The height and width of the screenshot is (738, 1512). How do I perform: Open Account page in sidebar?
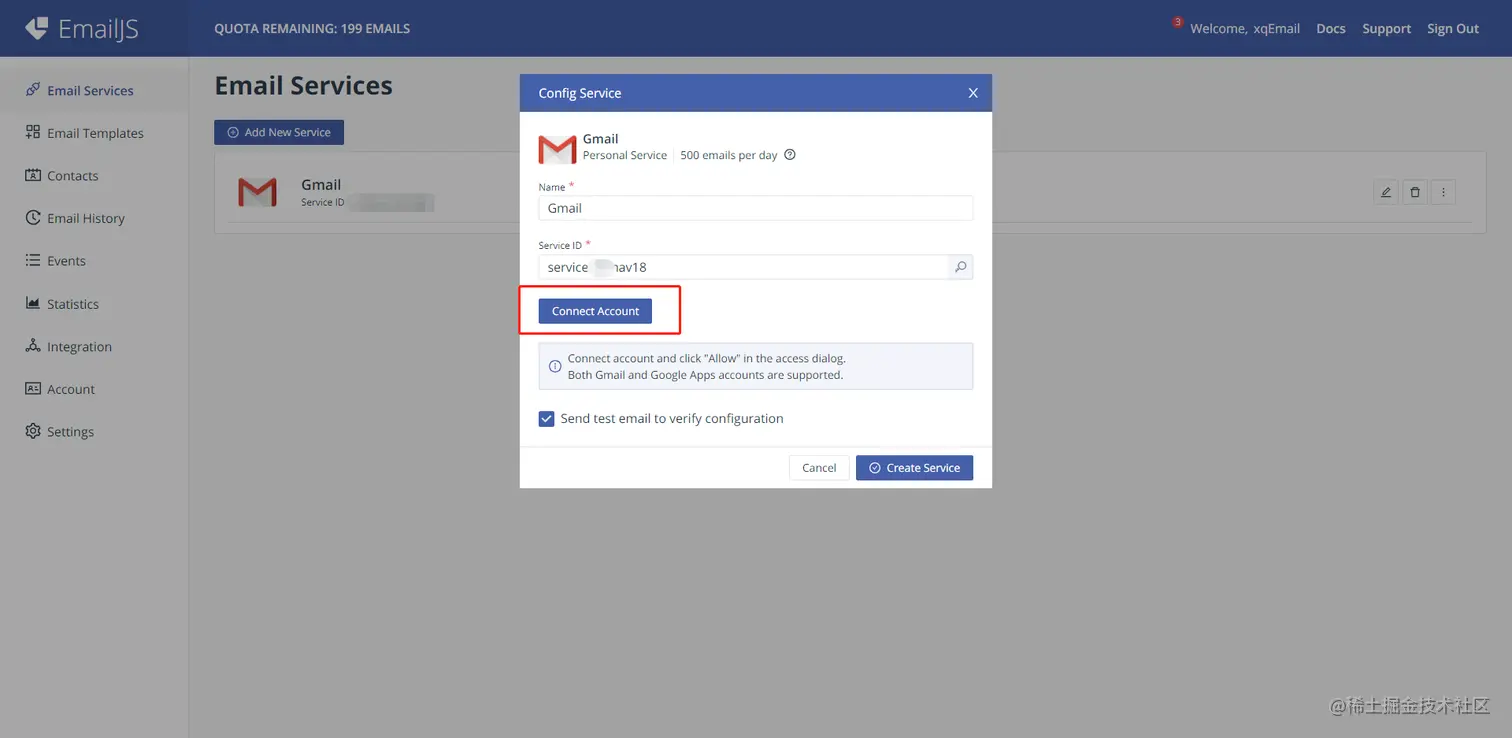(71, 389)
